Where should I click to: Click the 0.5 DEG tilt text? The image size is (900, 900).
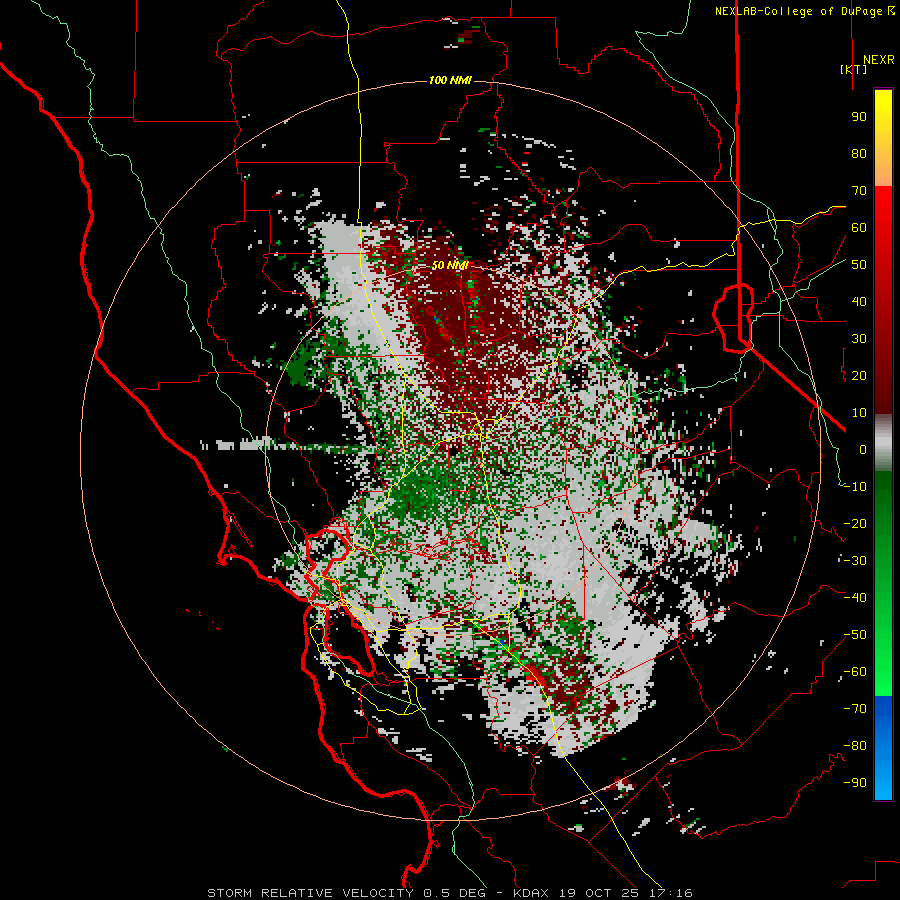tap(455, 893)
